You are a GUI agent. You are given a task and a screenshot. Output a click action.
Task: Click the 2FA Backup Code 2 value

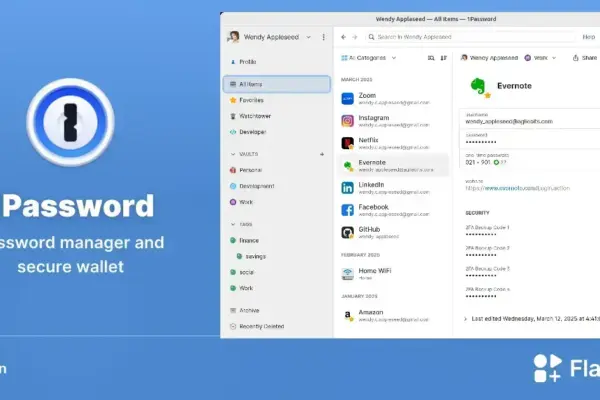(x=481, y=255)
